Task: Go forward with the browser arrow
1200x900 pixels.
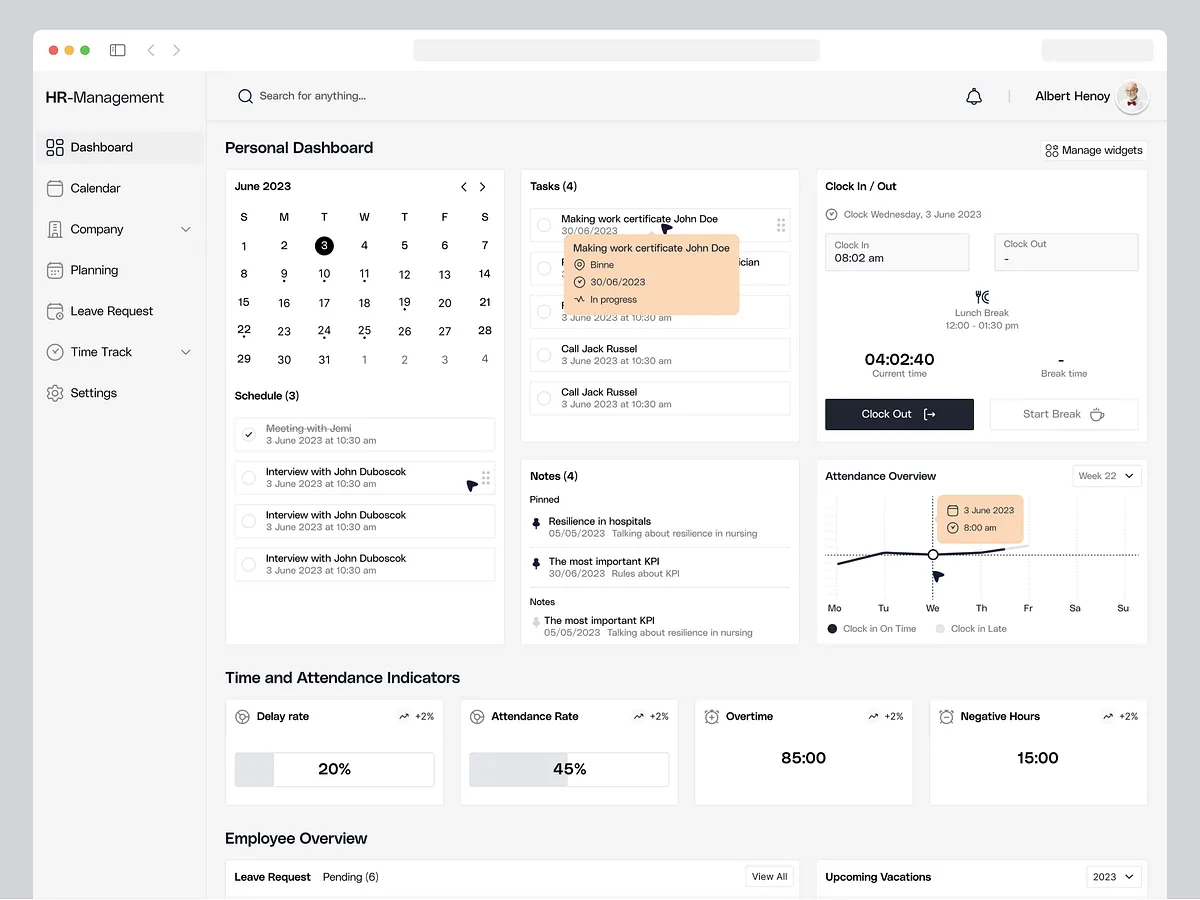Action: (177, 50)
